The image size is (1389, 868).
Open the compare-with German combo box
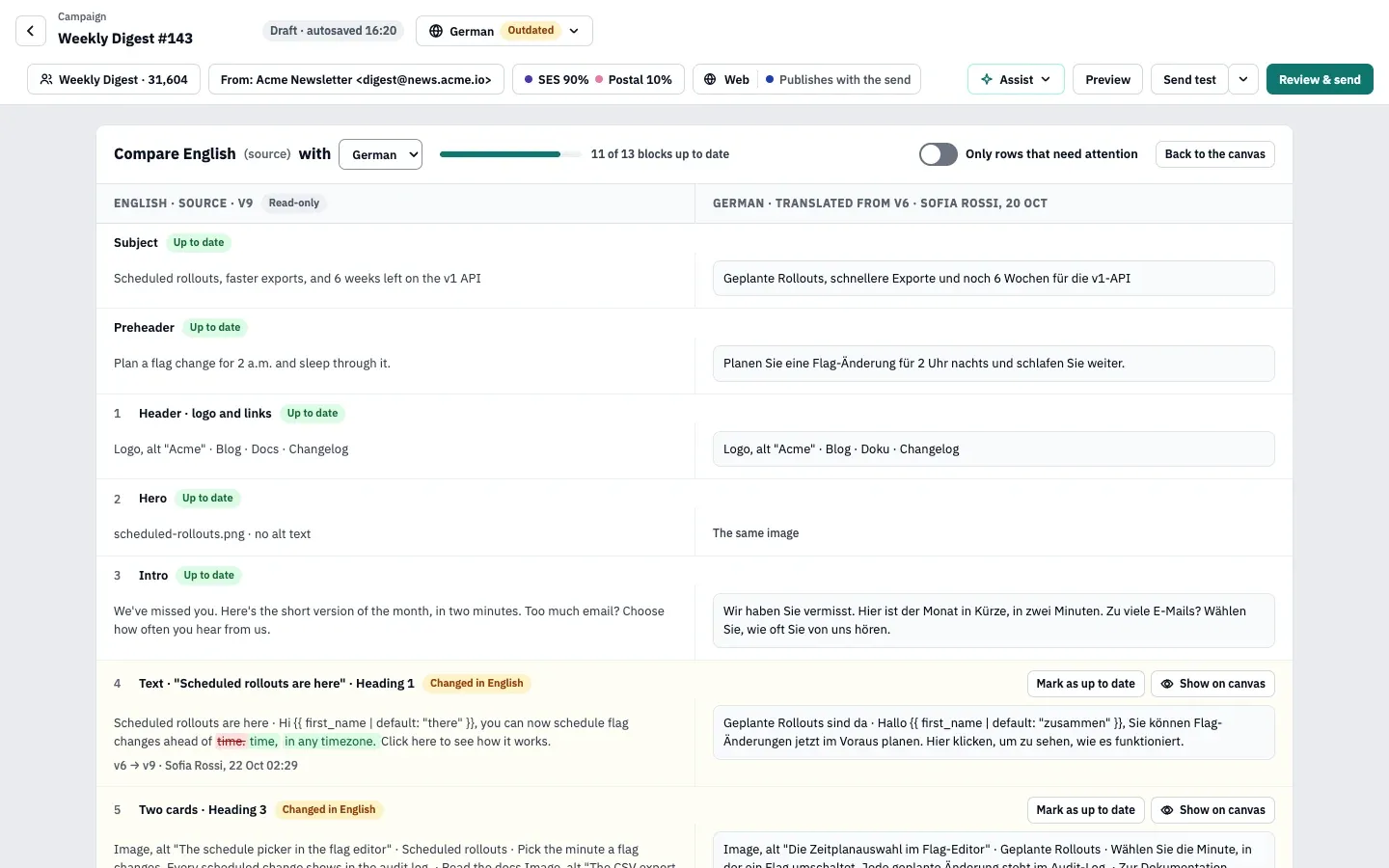(x=380, y=154)
